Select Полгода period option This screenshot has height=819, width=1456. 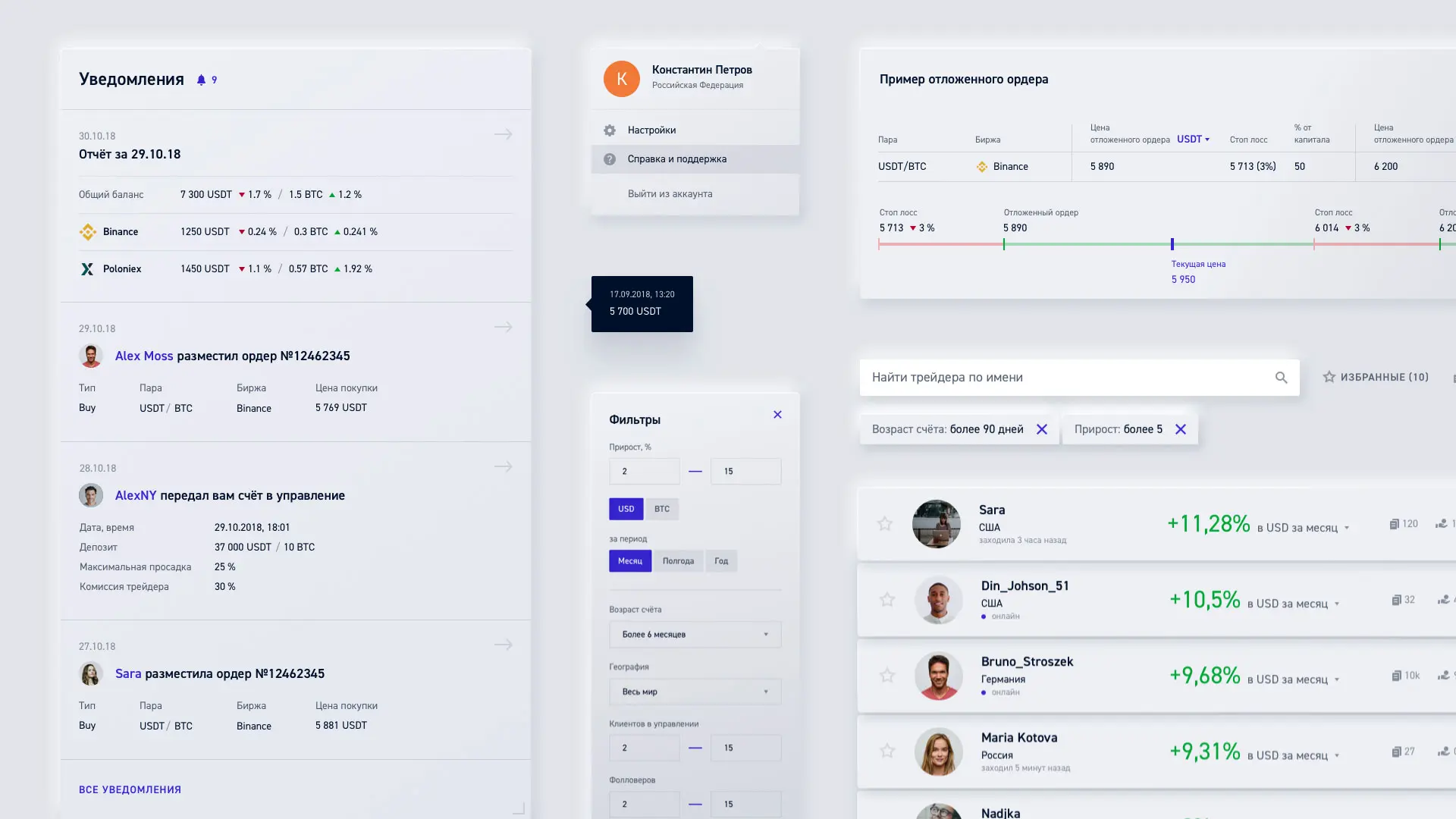click(x=678, y=561)
